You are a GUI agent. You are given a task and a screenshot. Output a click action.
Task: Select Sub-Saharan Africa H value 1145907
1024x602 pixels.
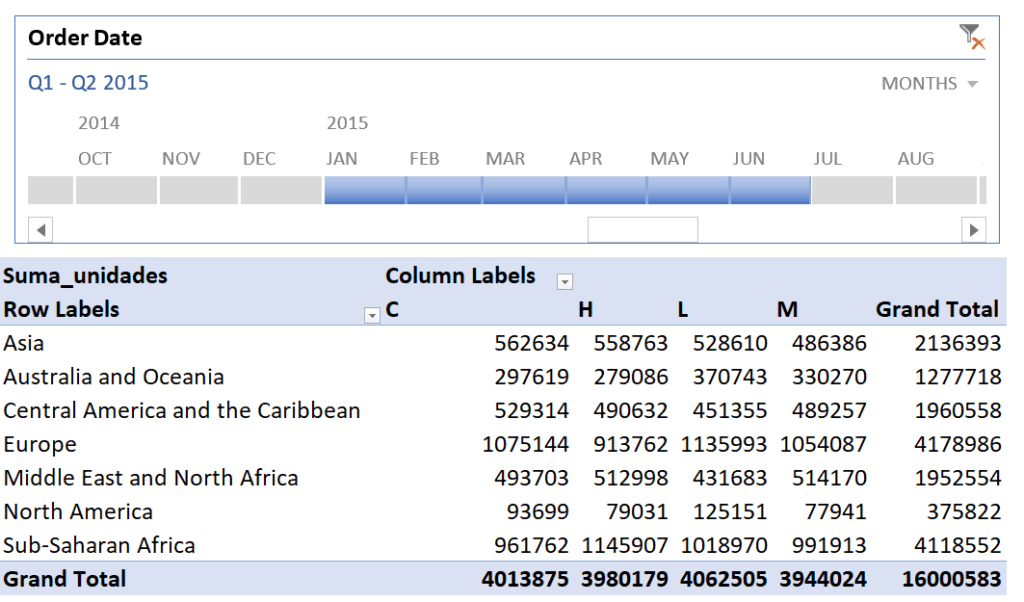click(625, 545)
